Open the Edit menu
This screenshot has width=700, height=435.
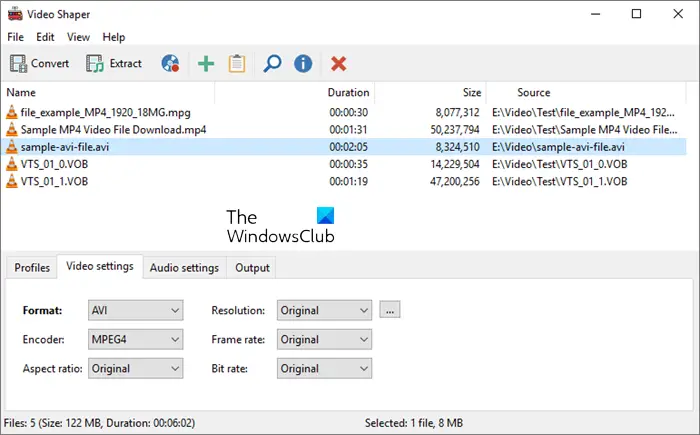[x=45, y=37]
